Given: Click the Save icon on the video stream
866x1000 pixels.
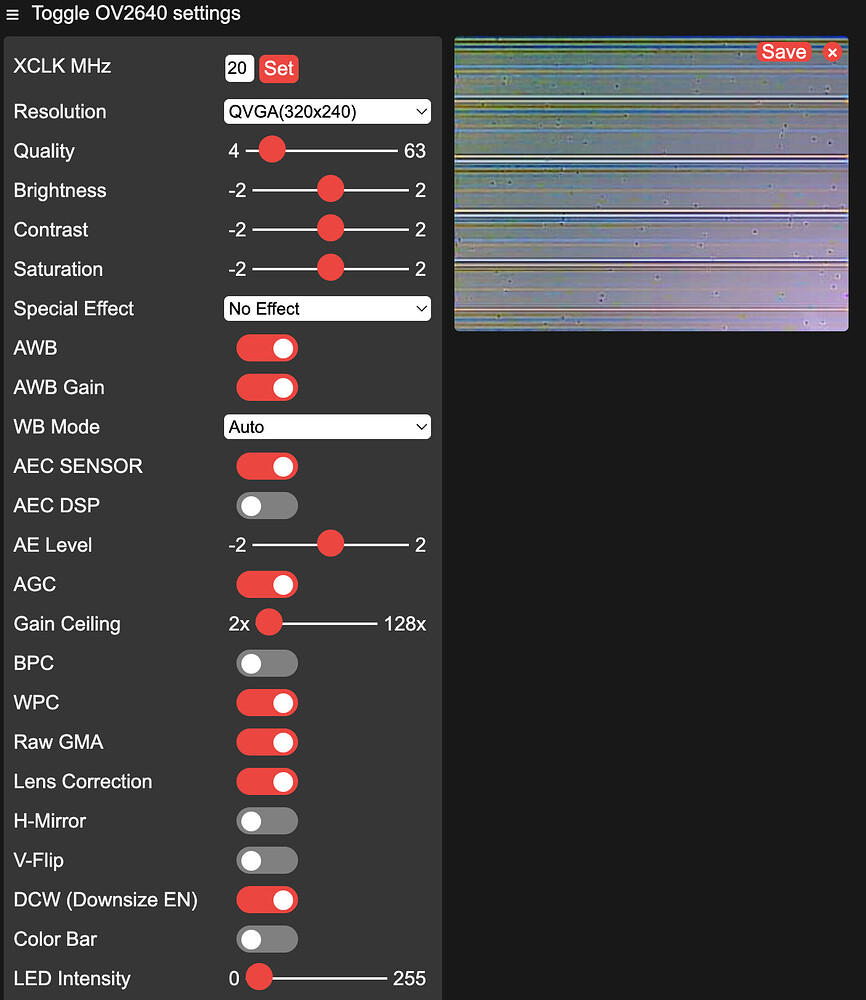Looking at the screenshot, I should tap(784, 51).
